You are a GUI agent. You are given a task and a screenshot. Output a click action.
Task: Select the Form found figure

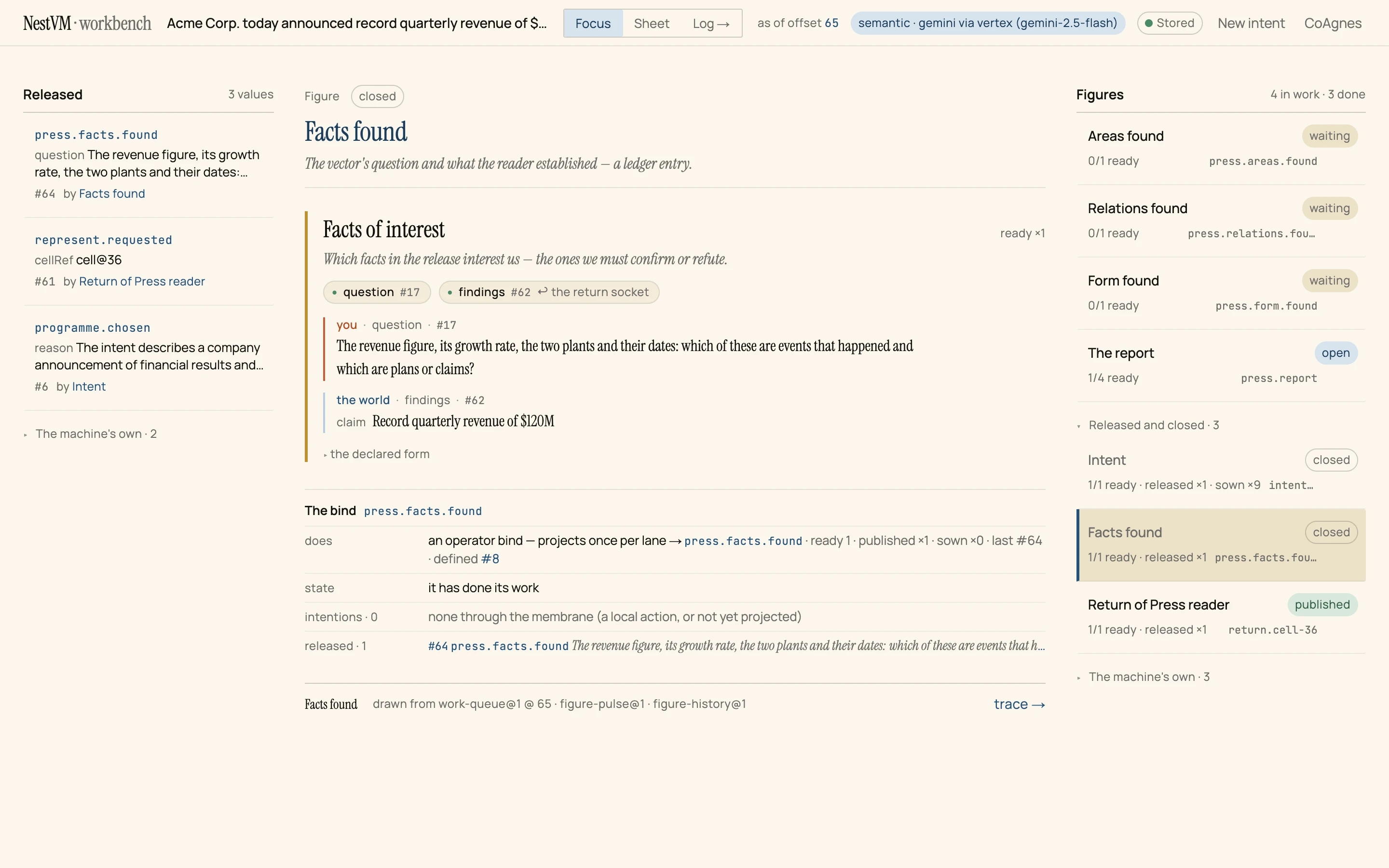click(1221, 293)
